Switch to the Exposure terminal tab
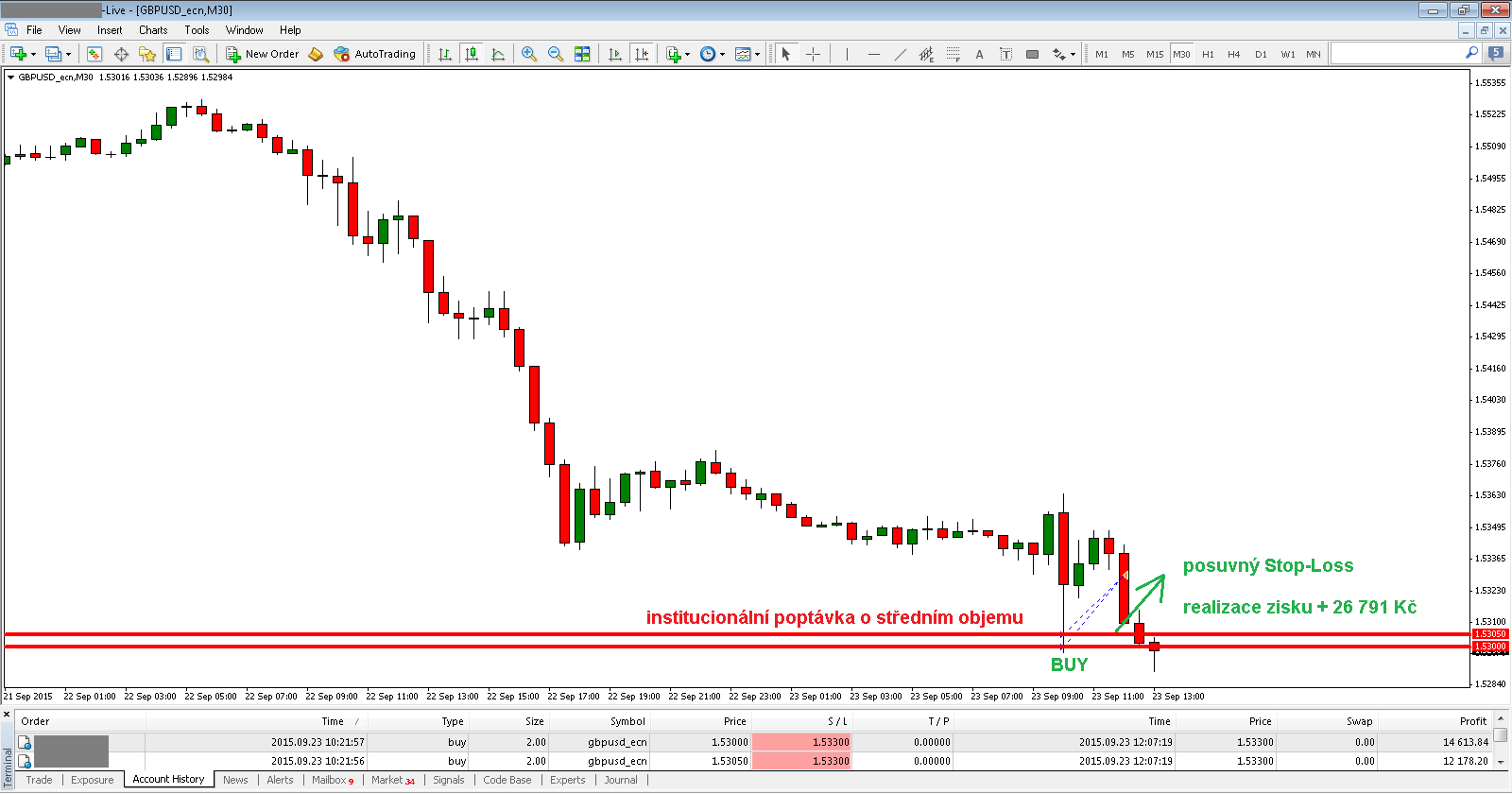 point(92,780)
